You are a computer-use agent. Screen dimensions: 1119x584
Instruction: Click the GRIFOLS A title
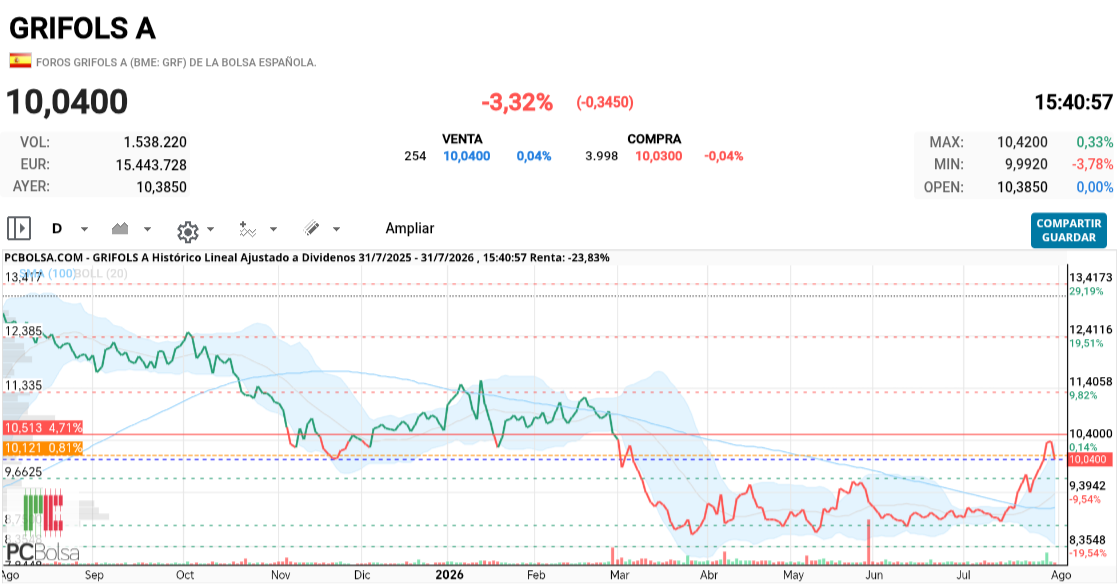click(82, 29)
